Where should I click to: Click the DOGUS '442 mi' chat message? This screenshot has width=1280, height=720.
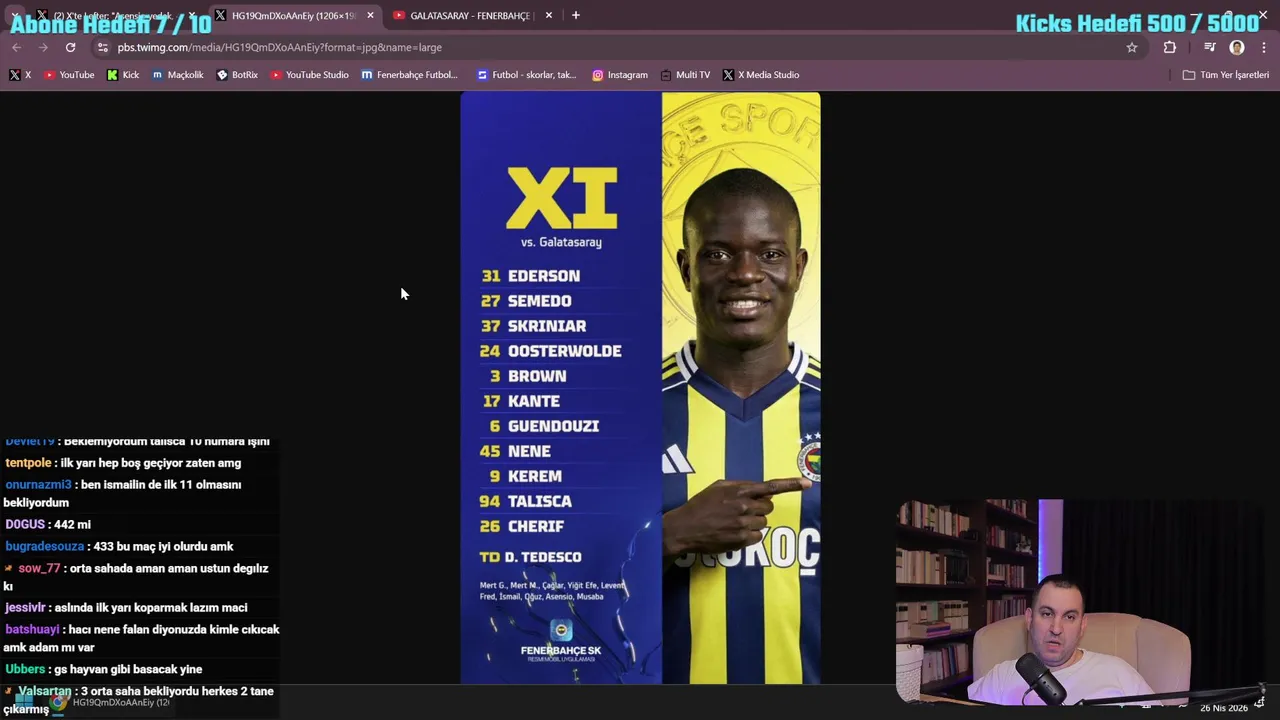(x=48, y=524)
